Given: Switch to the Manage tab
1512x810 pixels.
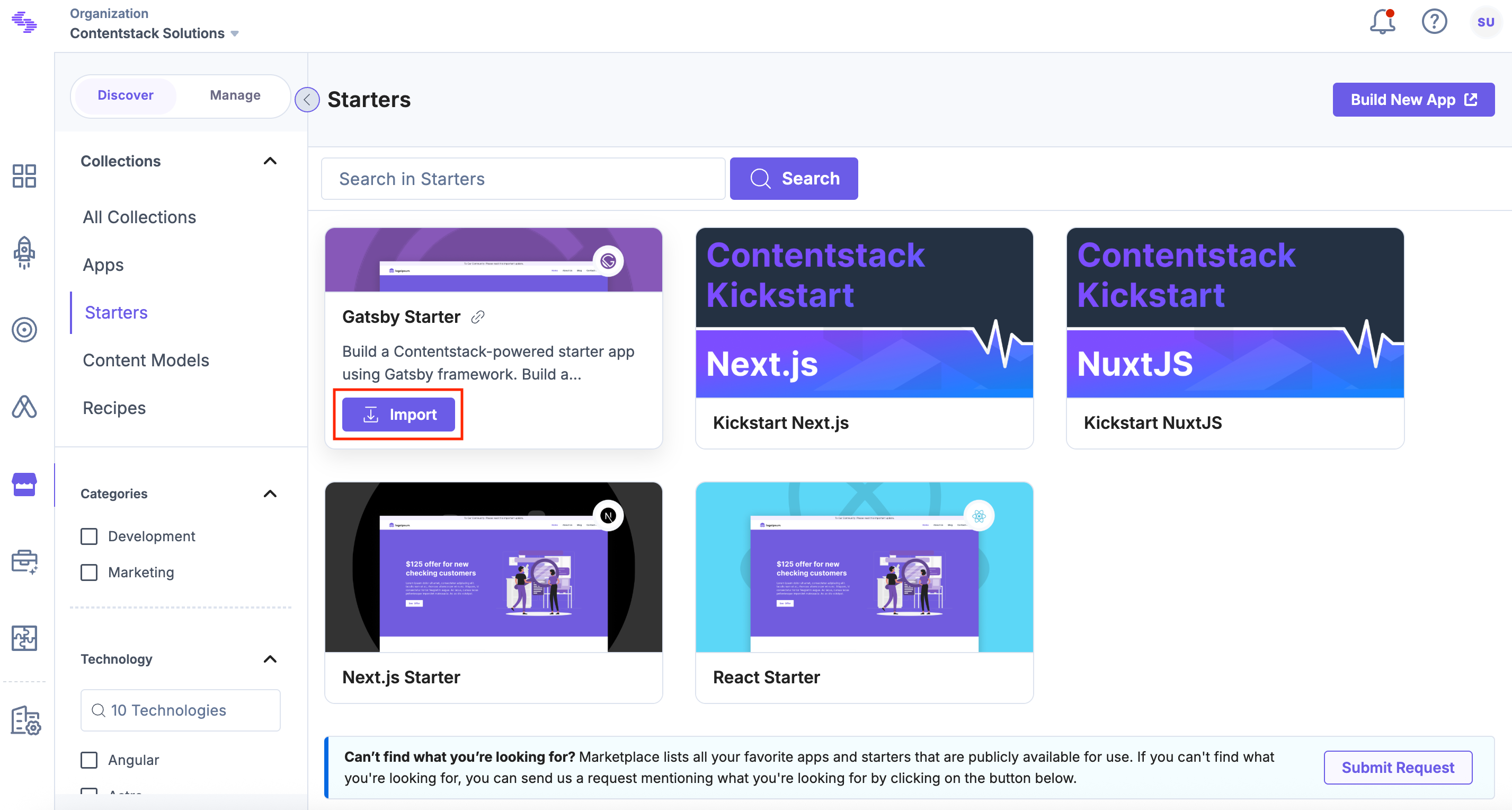Looking at the screenshot, I should pos(235,95).
